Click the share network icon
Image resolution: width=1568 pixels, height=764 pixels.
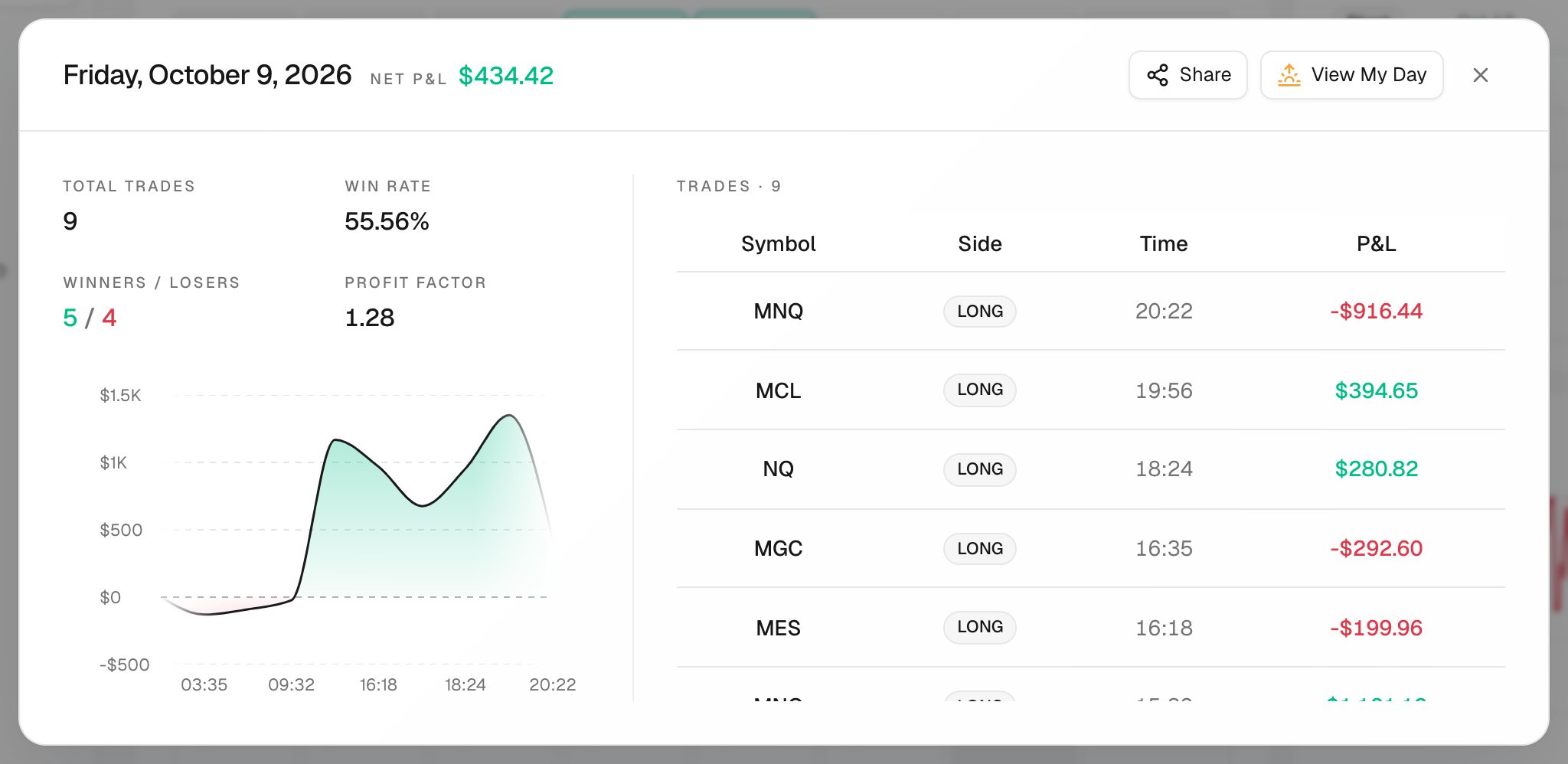pos(1158,75)
